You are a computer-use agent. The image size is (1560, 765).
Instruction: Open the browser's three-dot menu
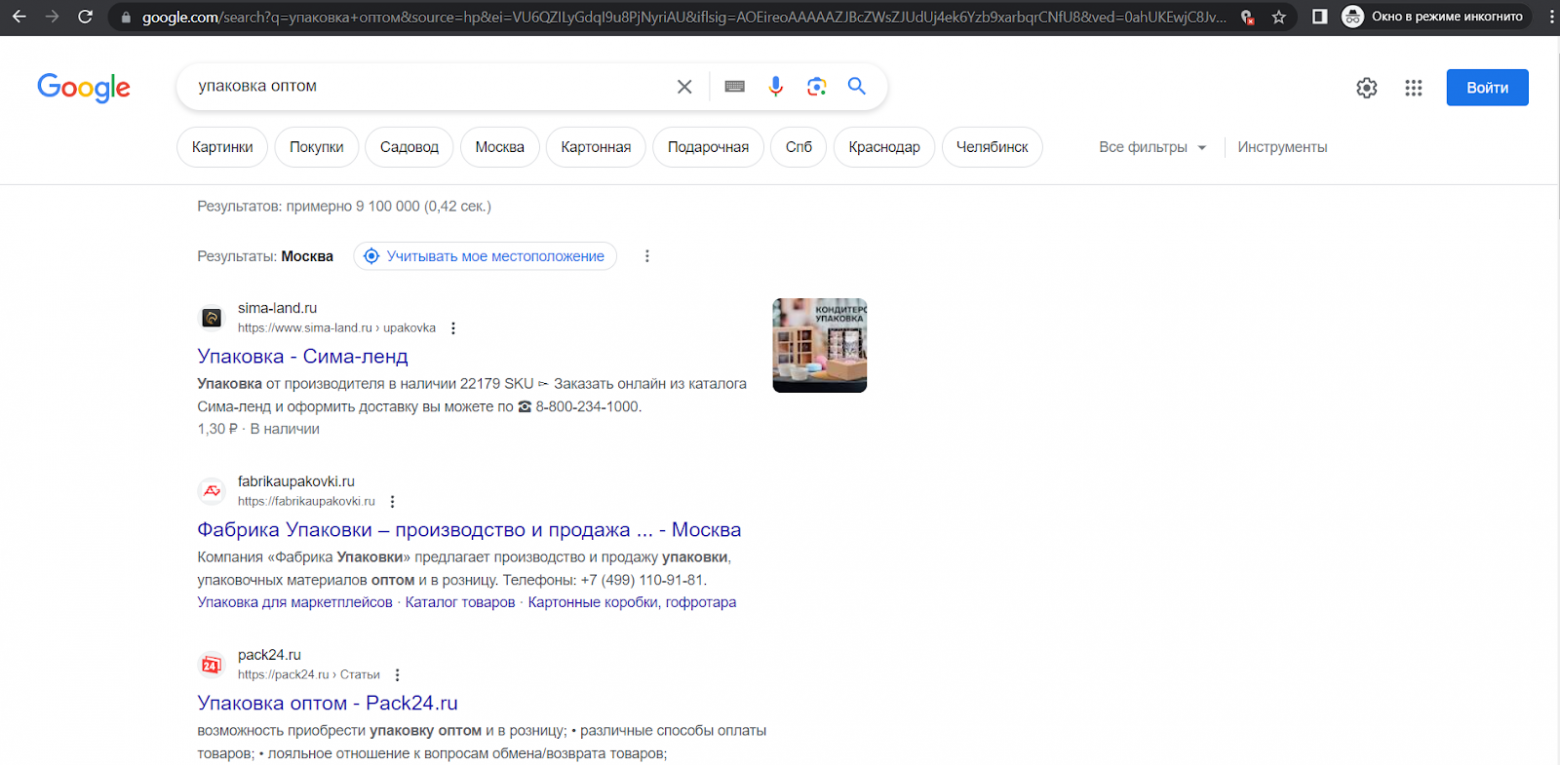pyautogui.click(x=1548, y=16)
